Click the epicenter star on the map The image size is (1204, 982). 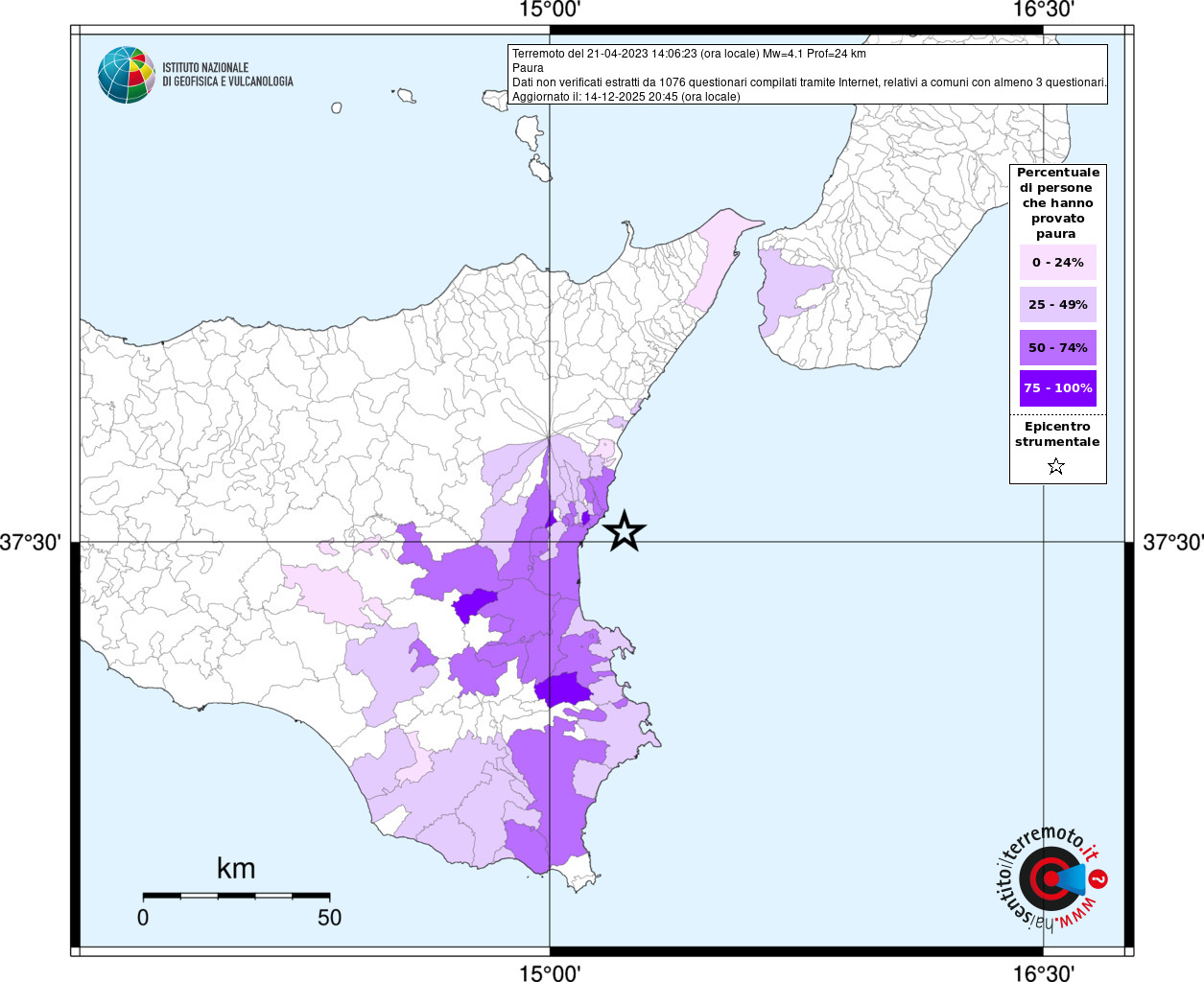625,531
